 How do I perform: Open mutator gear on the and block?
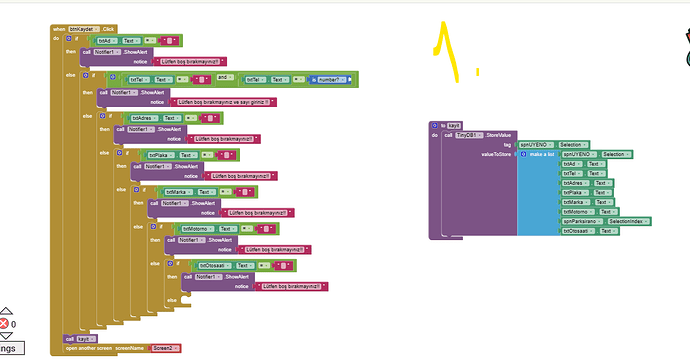click(113, 77)
